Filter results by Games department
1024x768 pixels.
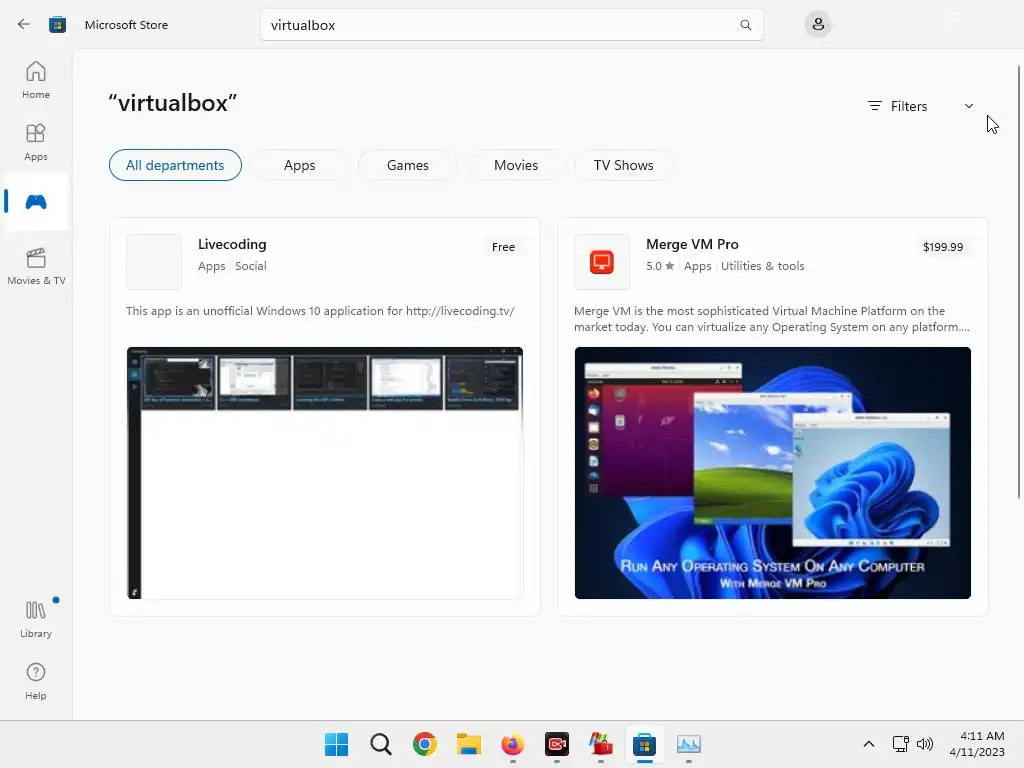coord(408,165)
